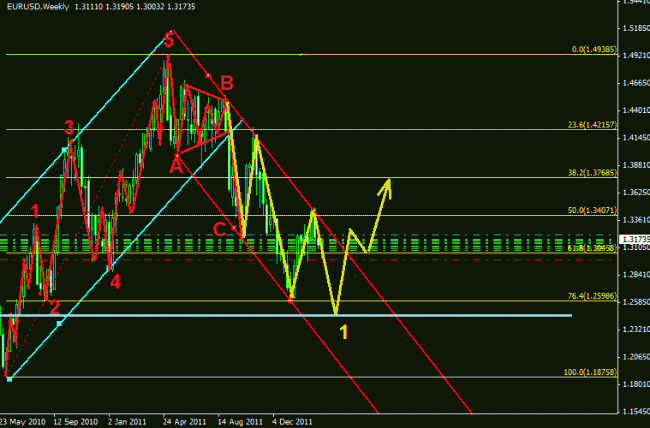
Task: Select the 100.0(1.18758) Fibonacci level label
Action: pyautogui.click(x=590, y=372)
